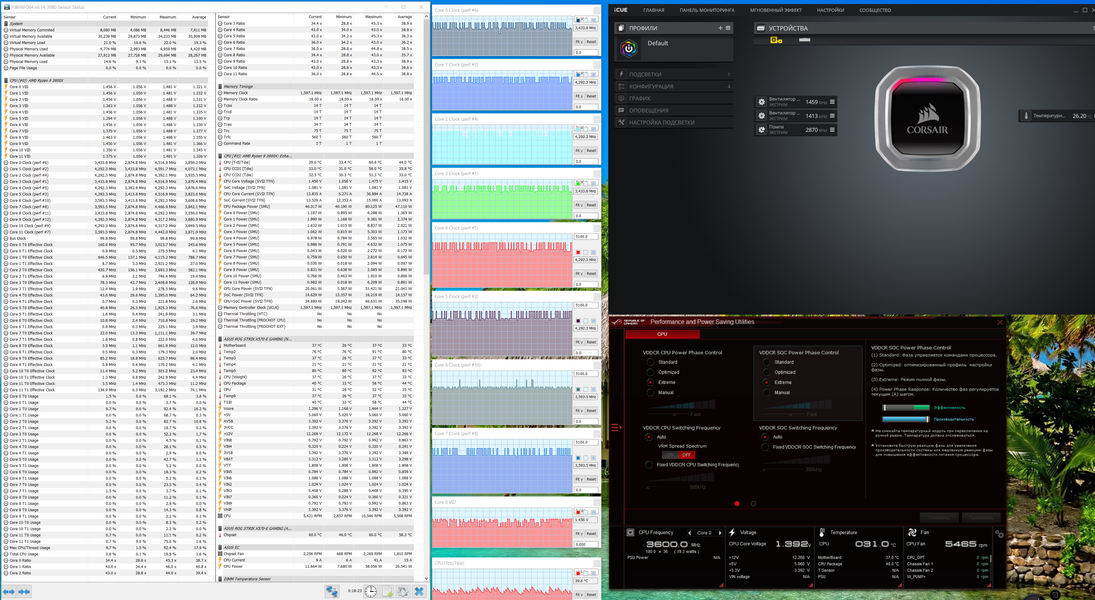Select Fixed VDDCR SOC Switching Frequency
This screenshot has width=1095, height=600.
pyautogui.click(x=765, y=447)
